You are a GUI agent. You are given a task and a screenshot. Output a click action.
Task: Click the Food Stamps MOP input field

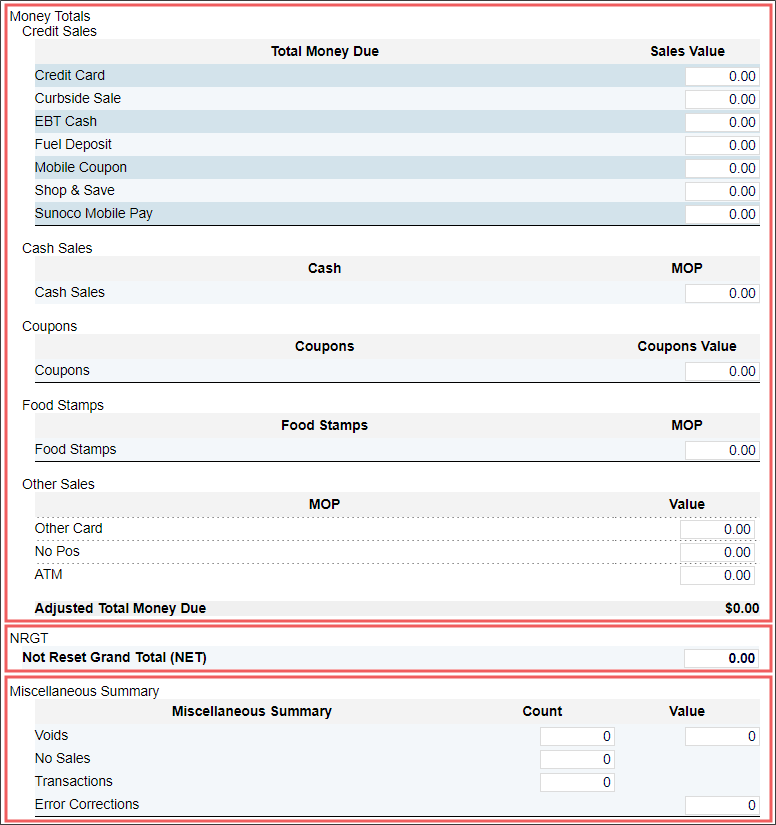click(722, 450)
